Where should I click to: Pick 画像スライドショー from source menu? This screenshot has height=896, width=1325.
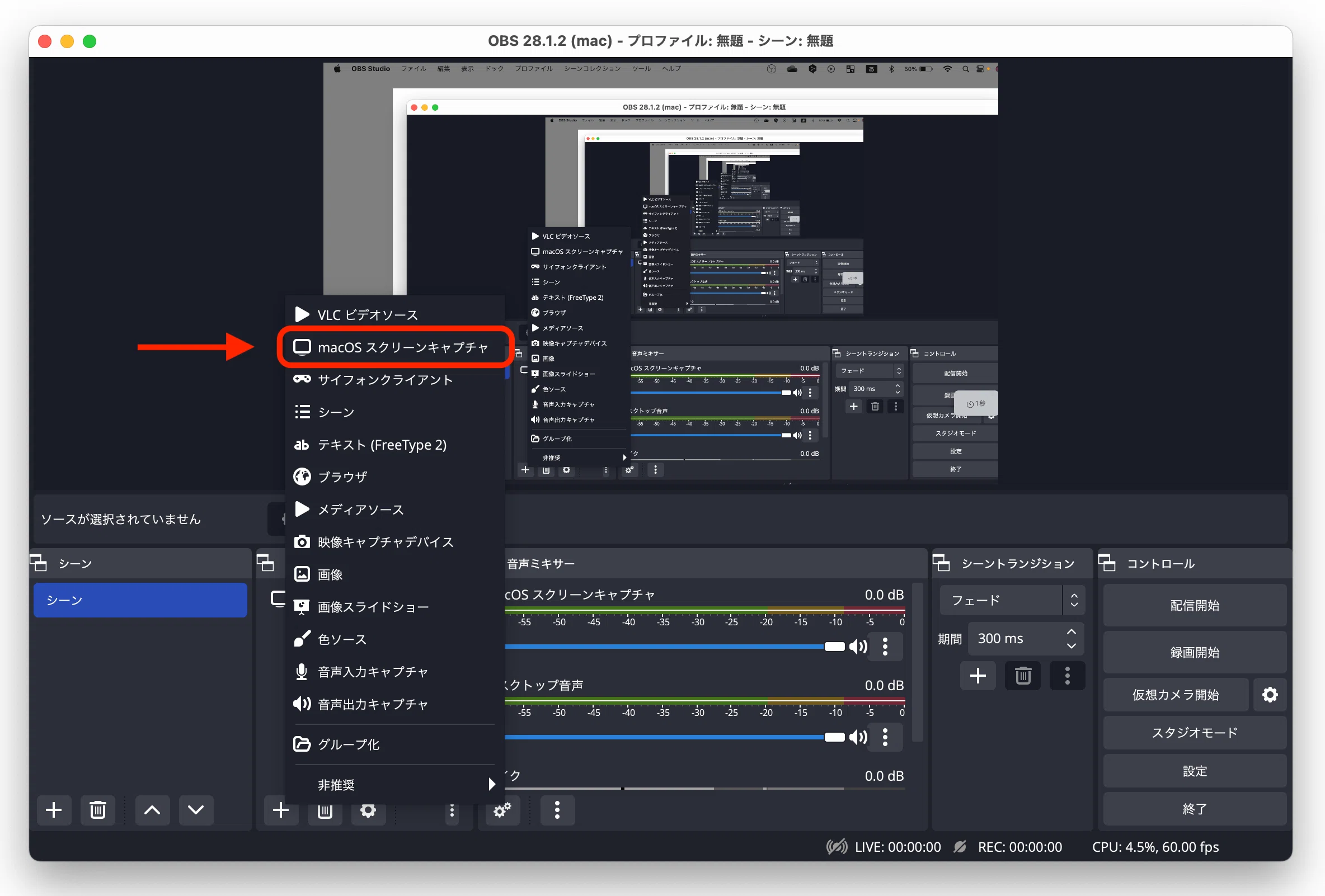point(394,606)
